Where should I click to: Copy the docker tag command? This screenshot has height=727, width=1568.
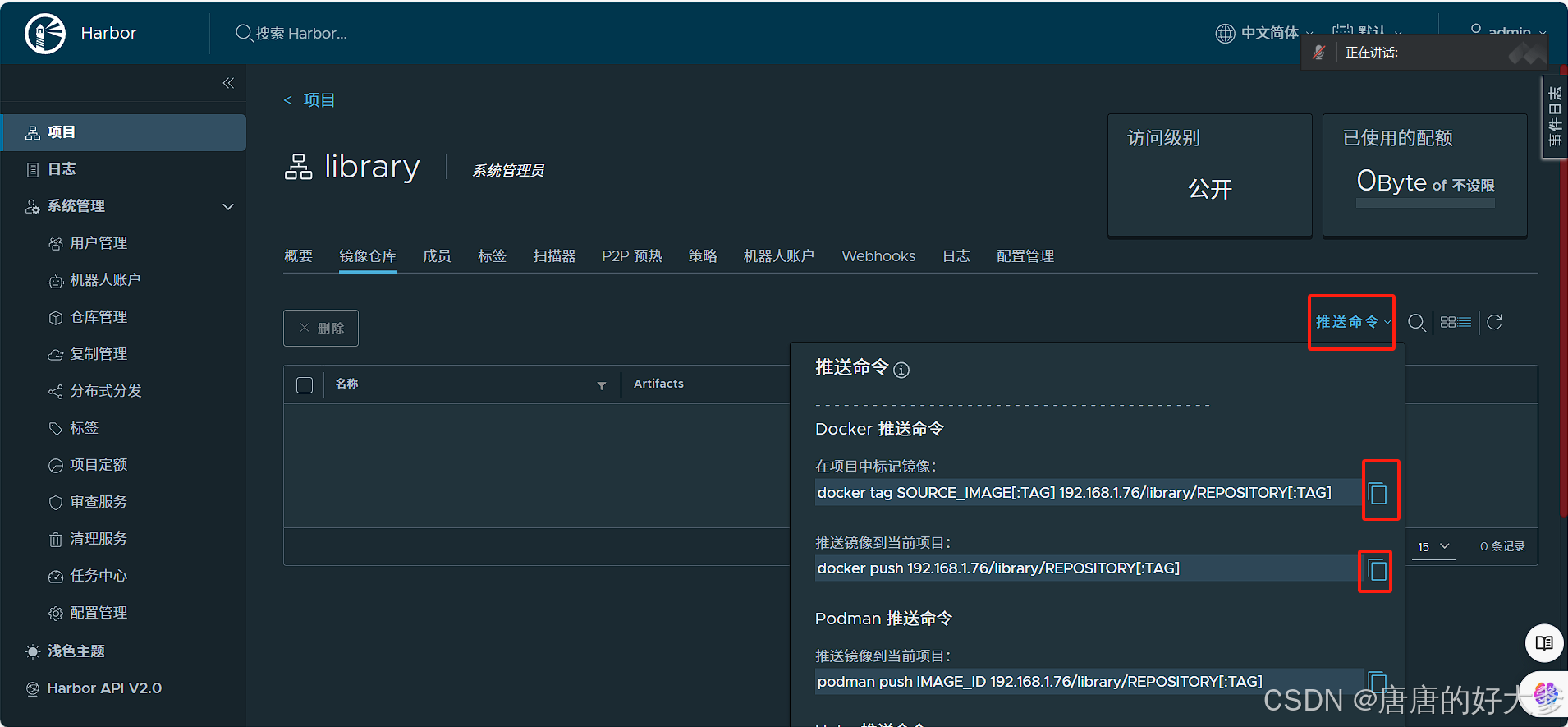[1378, 494]
